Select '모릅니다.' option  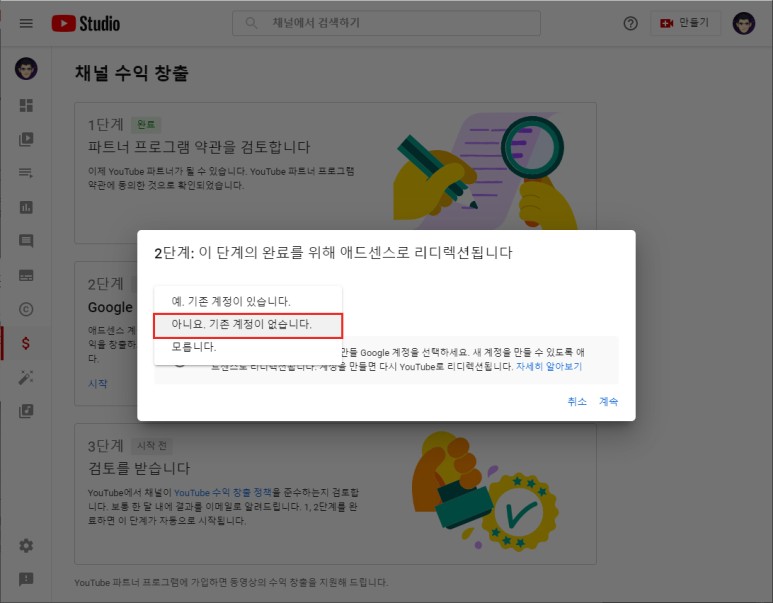click(x=248, y=347)
